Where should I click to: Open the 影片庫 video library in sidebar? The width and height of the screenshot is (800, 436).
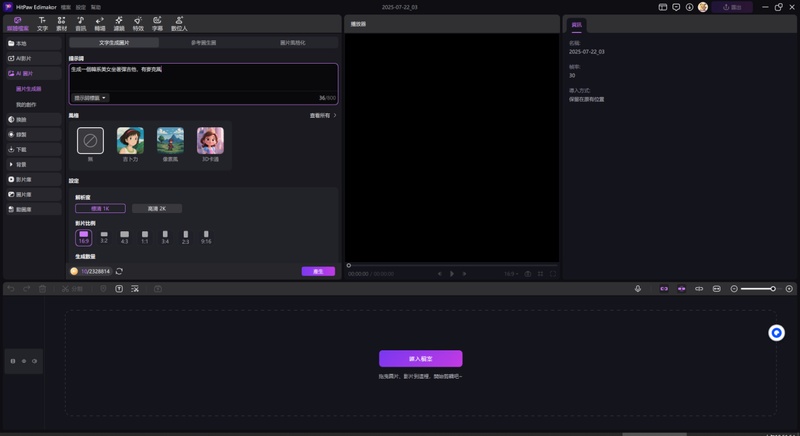point(33,179)
